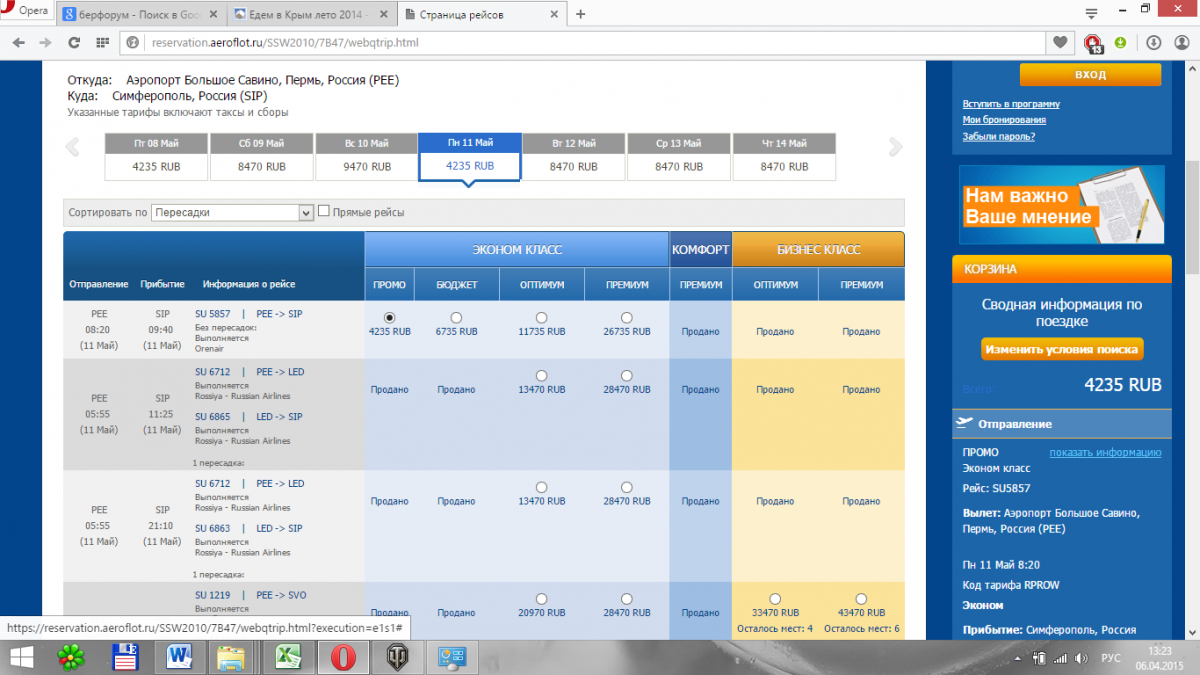1200x675 pixels.
Task: Choose business Оптимум 33470 RUB fare
Action: click(x=775, y=599)
